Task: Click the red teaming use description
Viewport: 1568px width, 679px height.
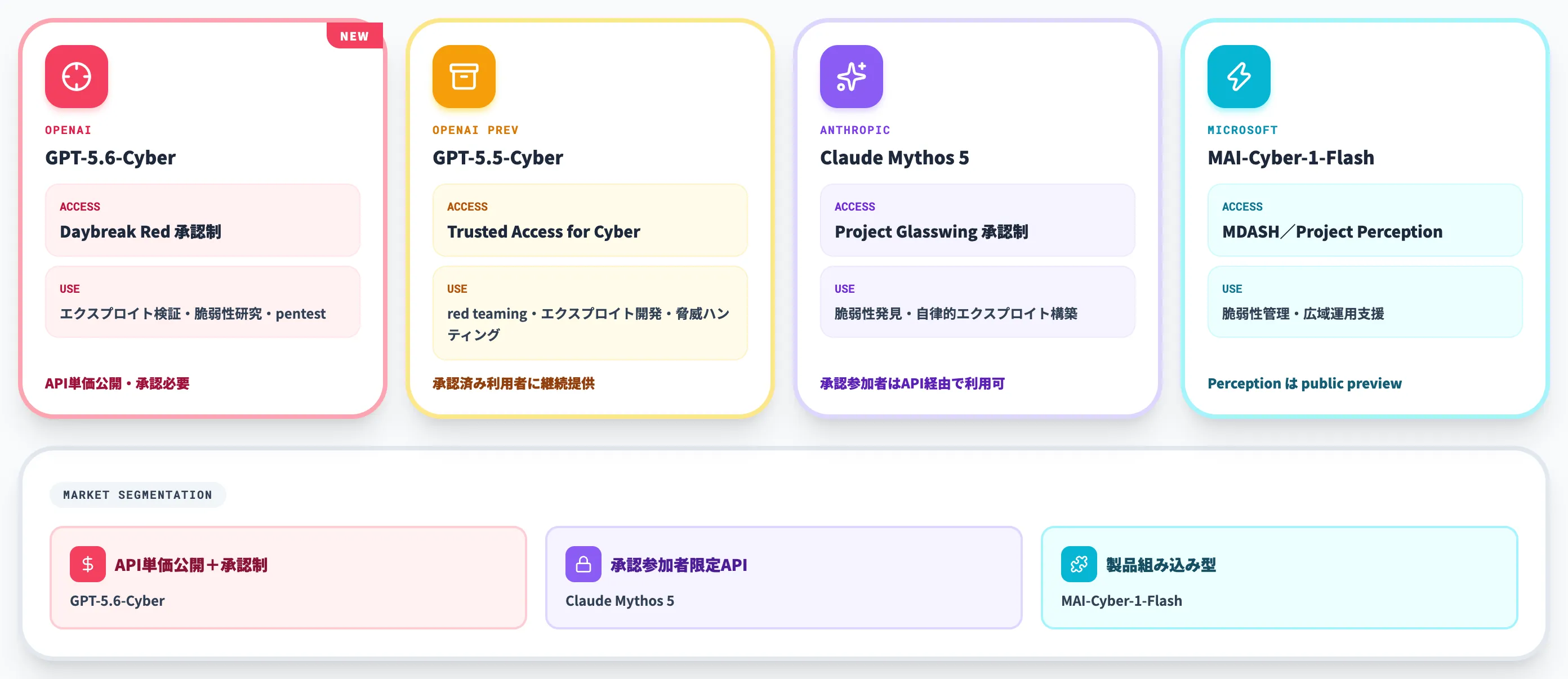Action: pos(589,324)
